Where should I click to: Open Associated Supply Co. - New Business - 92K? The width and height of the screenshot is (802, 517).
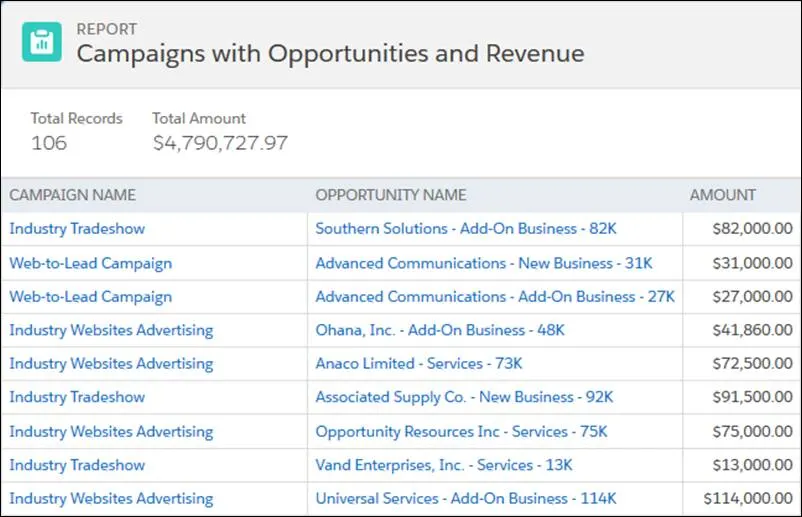tap(464, 397)
